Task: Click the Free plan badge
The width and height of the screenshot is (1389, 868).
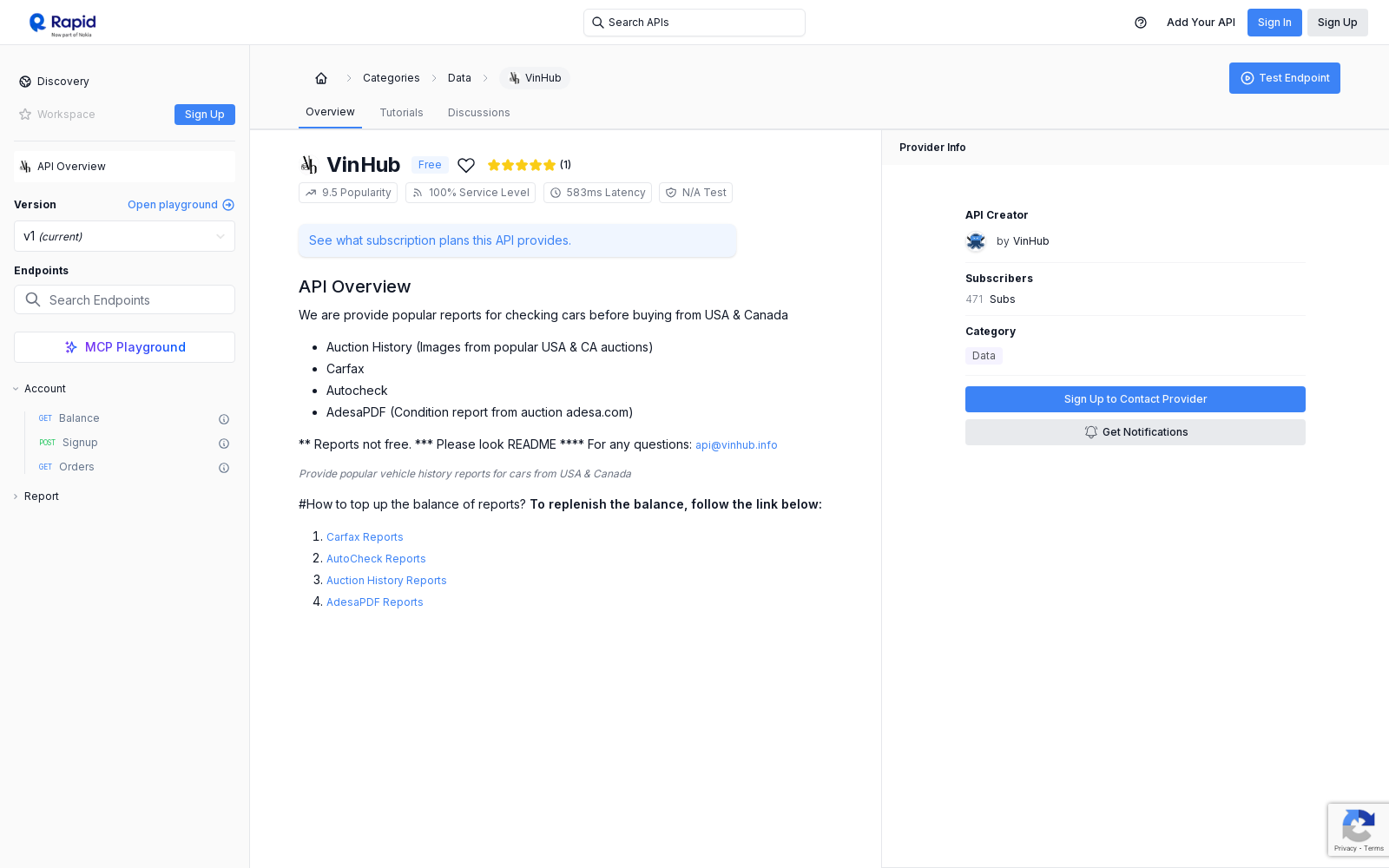Action: 430,165
